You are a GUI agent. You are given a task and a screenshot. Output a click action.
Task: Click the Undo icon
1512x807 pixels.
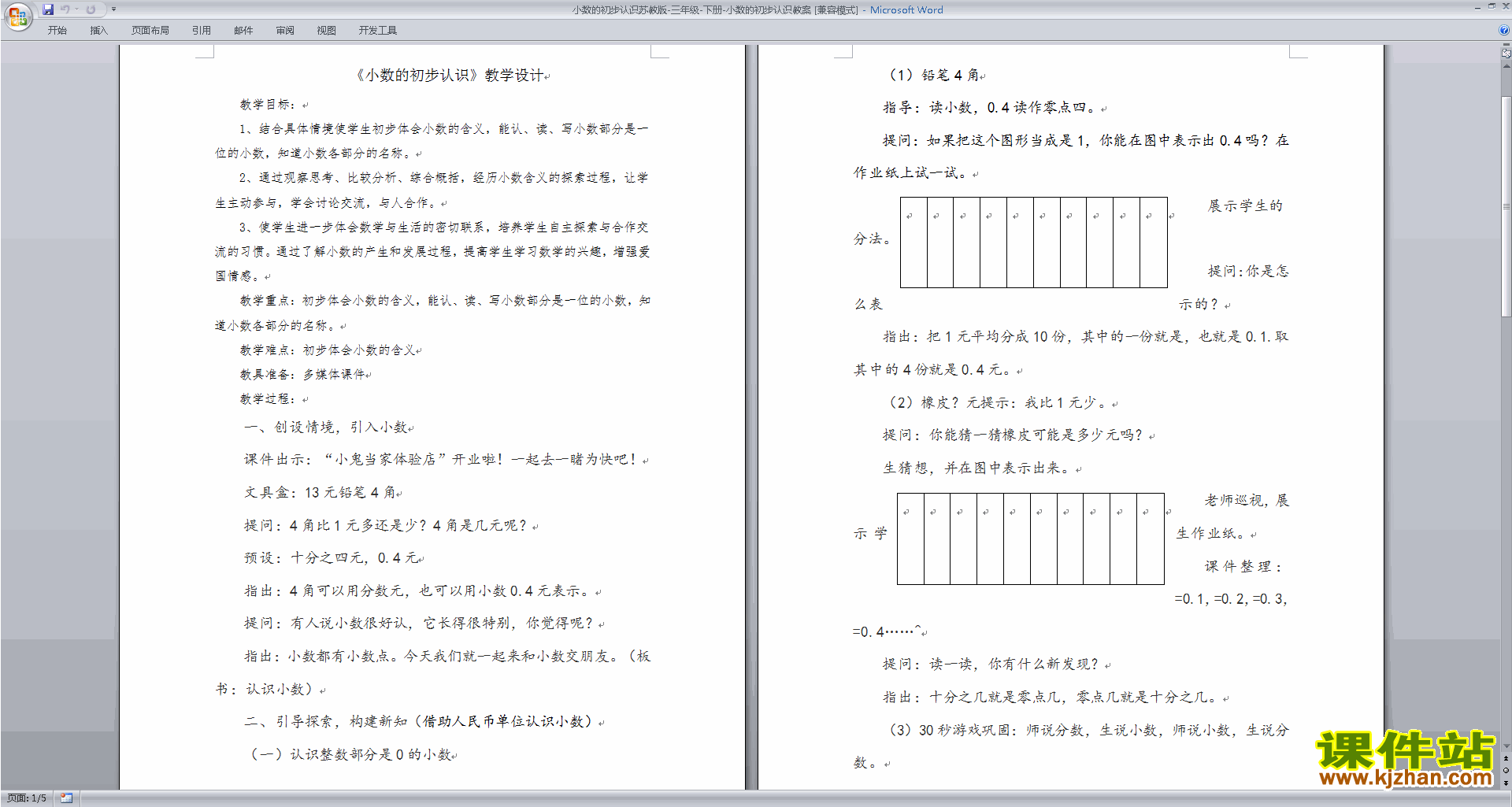click(65, 9)
